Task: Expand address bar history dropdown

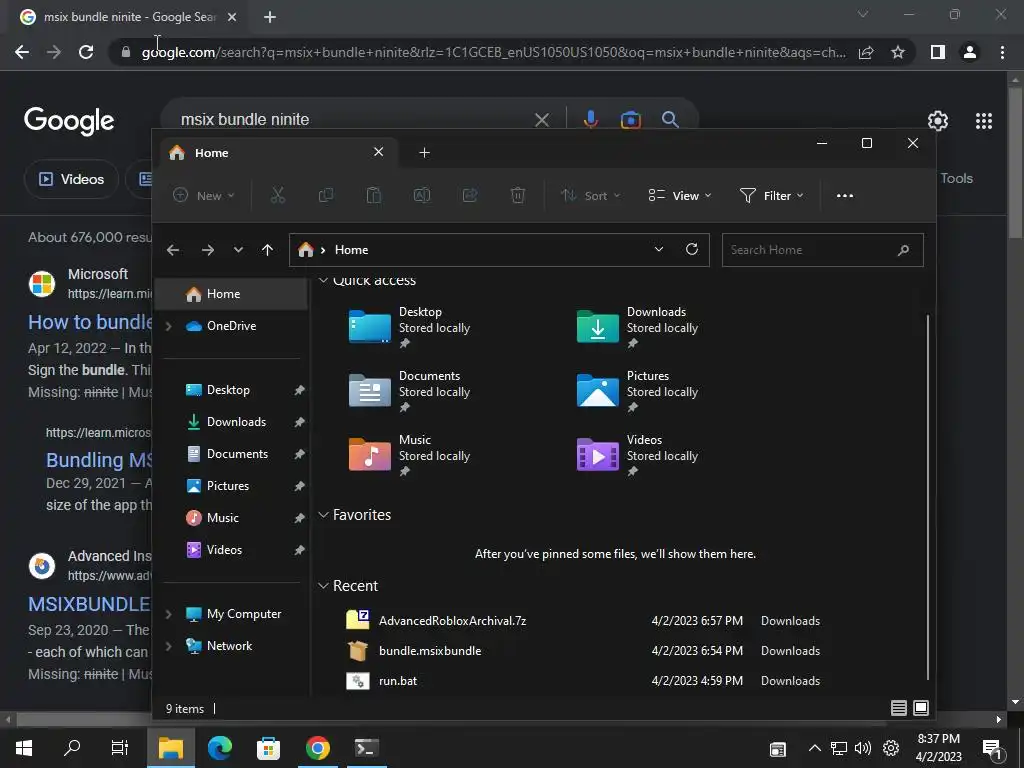Action: tap(658, 249)
